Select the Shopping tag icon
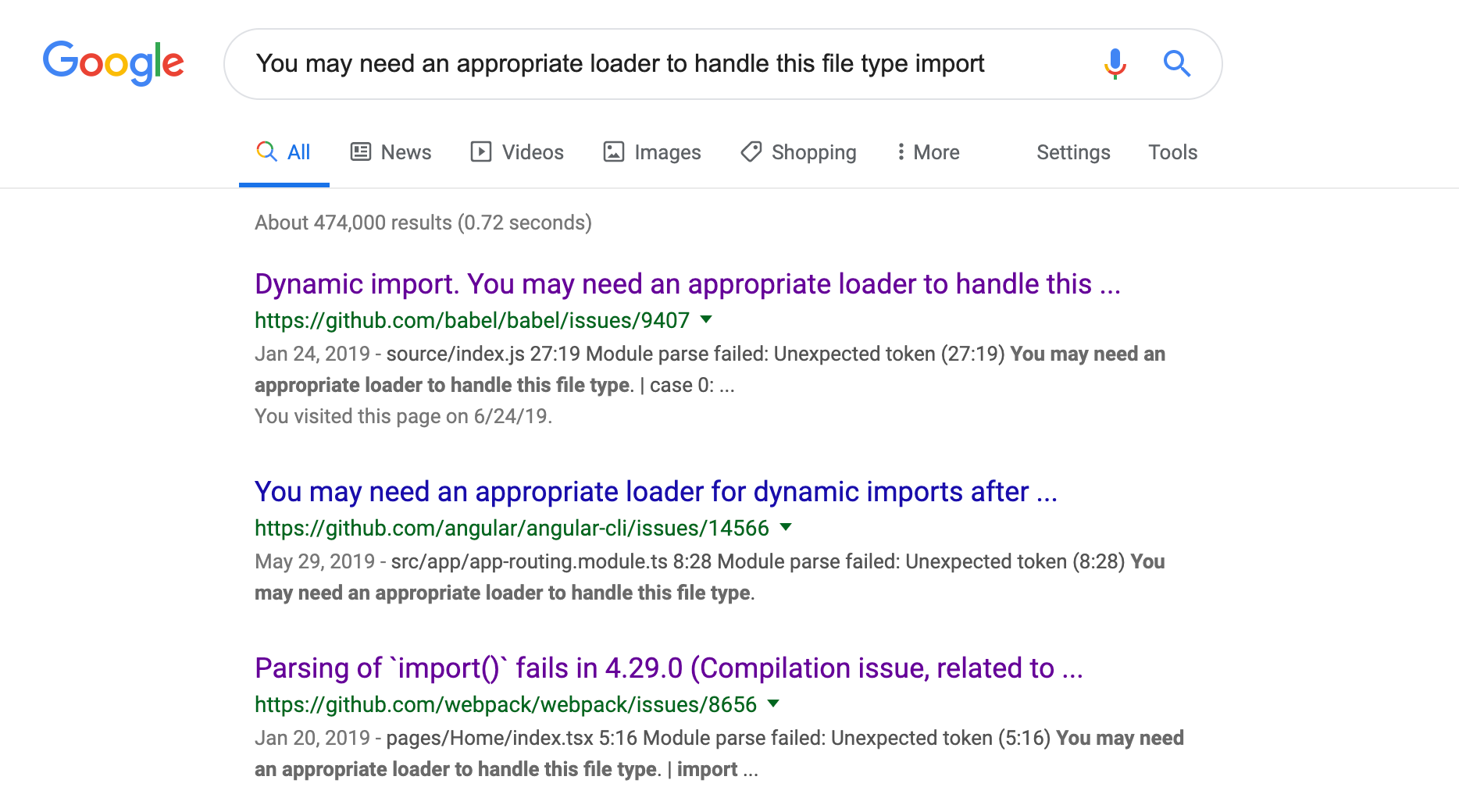This screenshot has height=812, width=1459. tap(751, 151)
